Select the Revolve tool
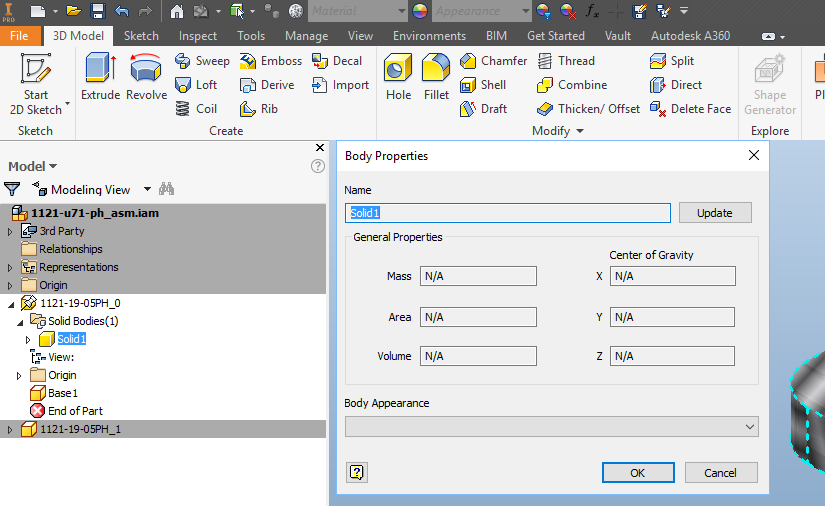Image resolution: width=825 pixels, height=506 pixels. (146, 77)
